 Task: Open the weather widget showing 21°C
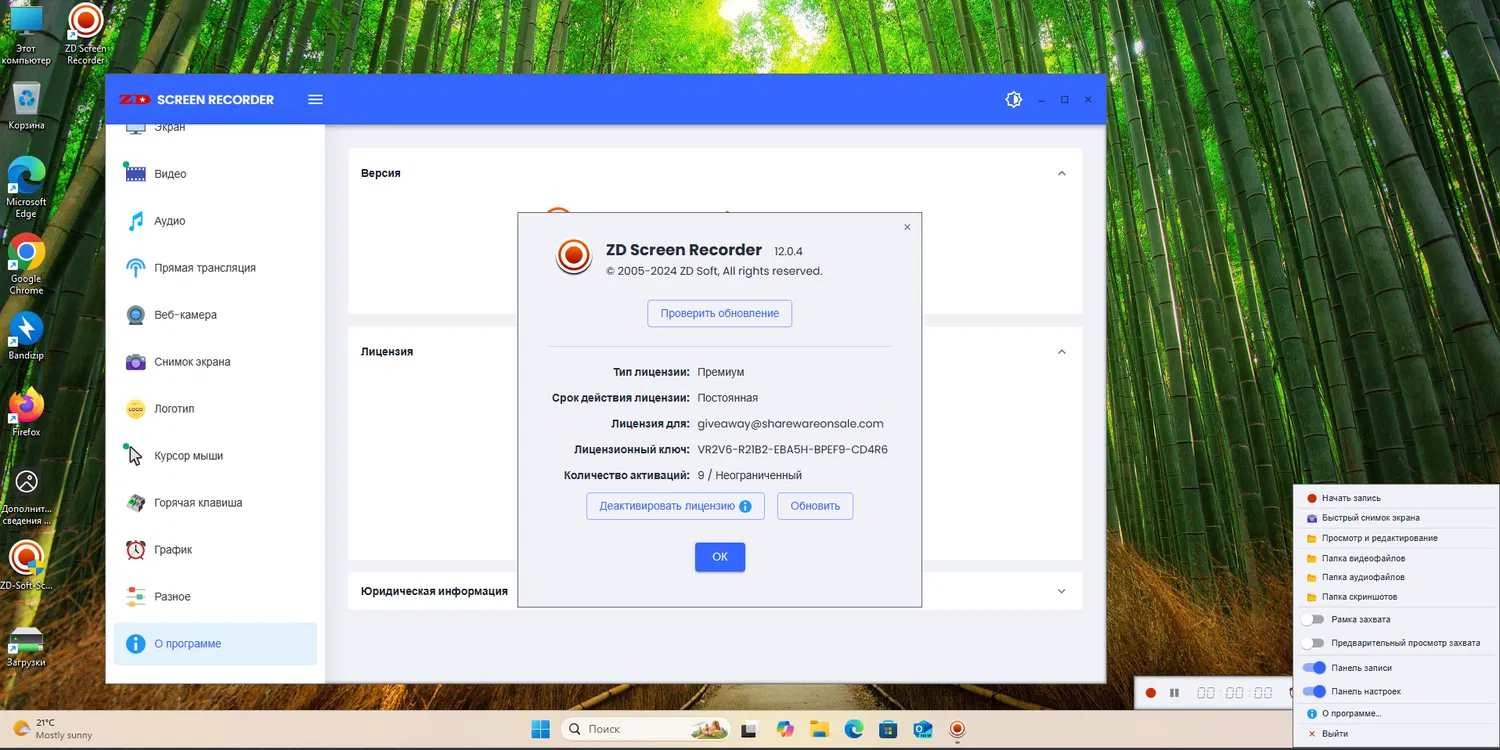[52, 729]
